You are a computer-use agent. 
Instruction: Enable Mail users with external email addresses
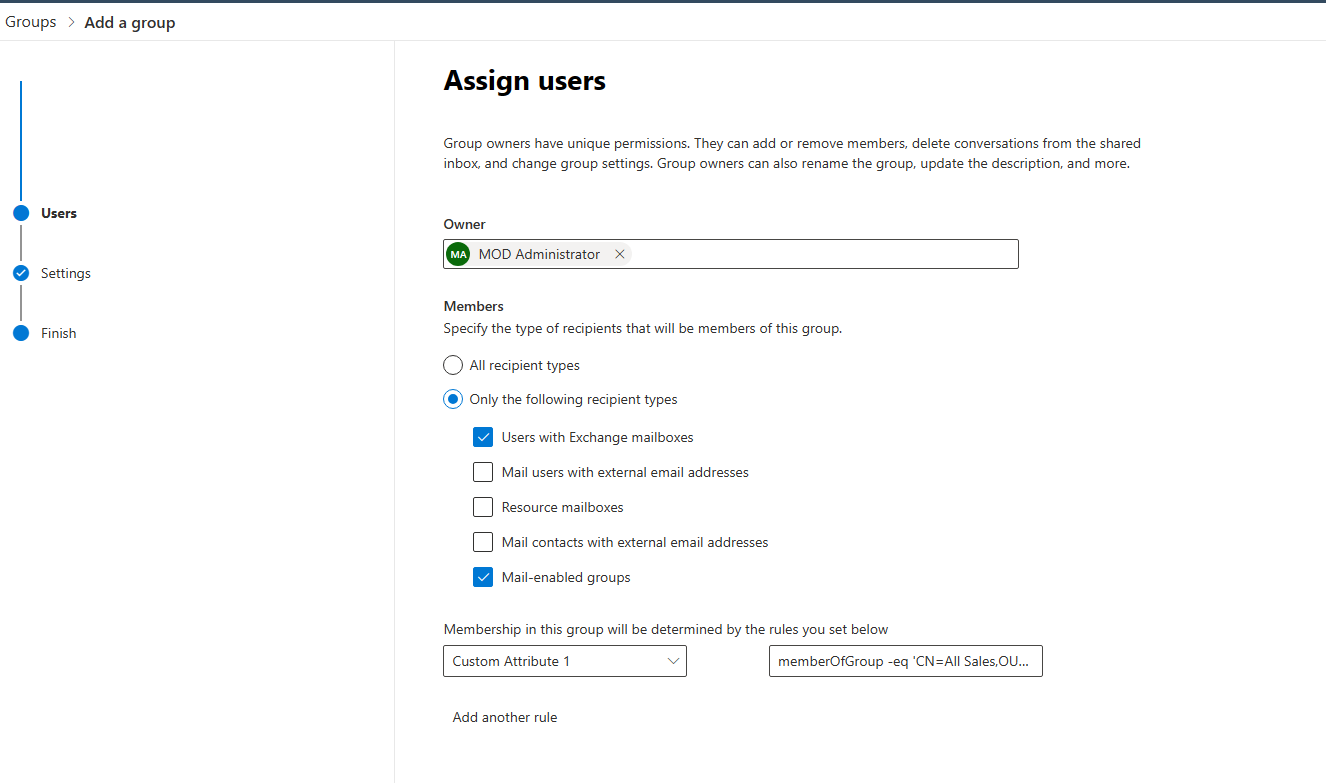click(x=483, y=472)
